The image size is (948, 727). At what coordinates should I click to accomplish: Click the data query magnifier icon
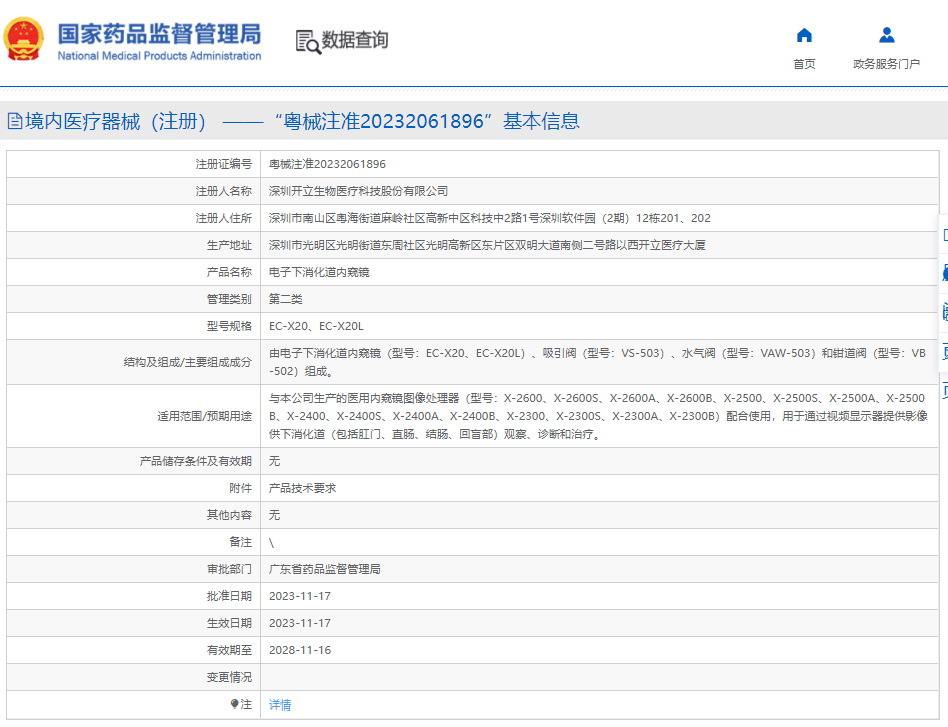(x=308, y=42)
